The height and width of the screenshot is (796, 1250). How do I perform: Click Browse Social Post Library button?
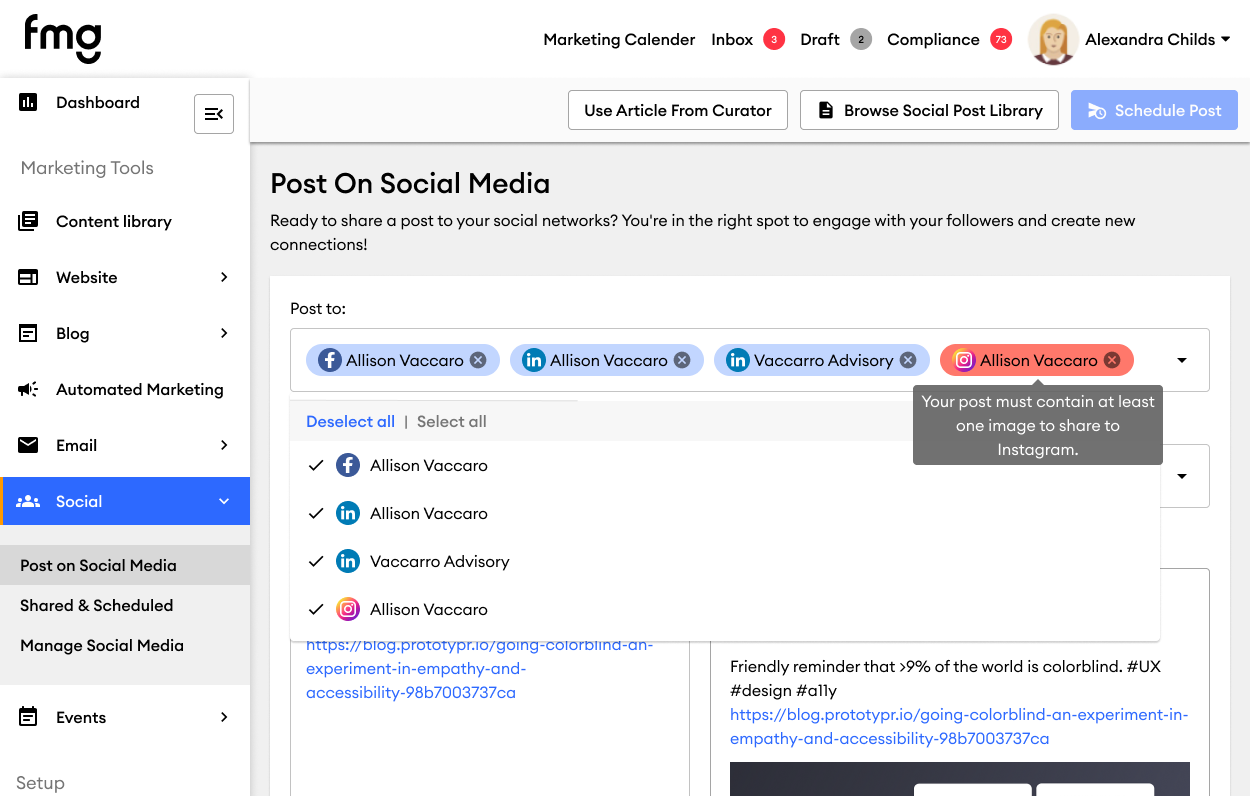929,110
